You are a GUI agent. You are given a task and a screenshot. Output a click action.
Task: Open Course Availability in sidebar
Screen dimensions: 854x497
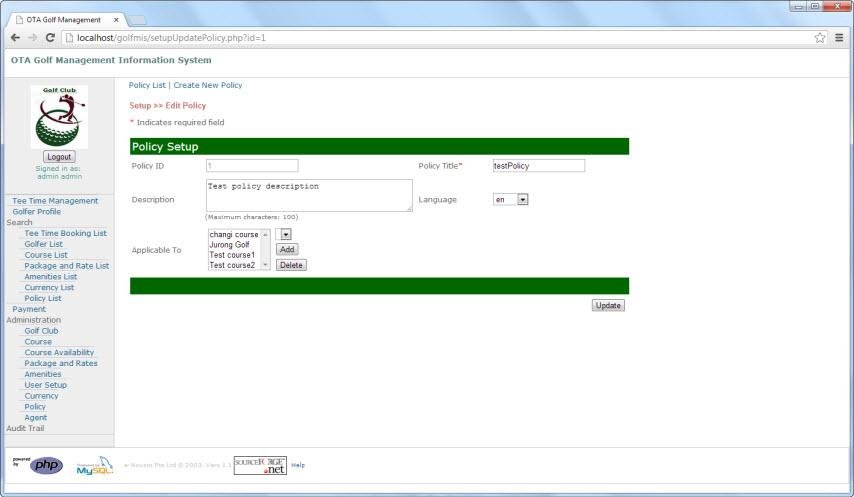pos(59,352)
